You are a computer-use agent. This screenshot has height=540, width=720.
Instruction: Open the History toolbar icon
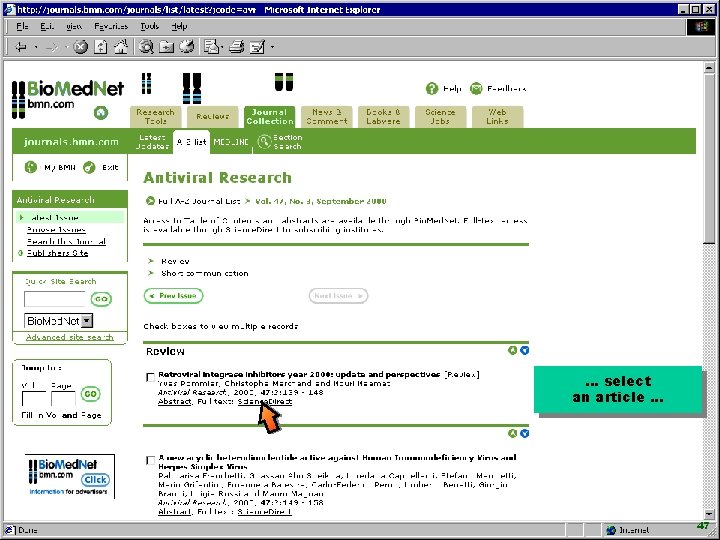pyautogui.click(x=186, y=47)
